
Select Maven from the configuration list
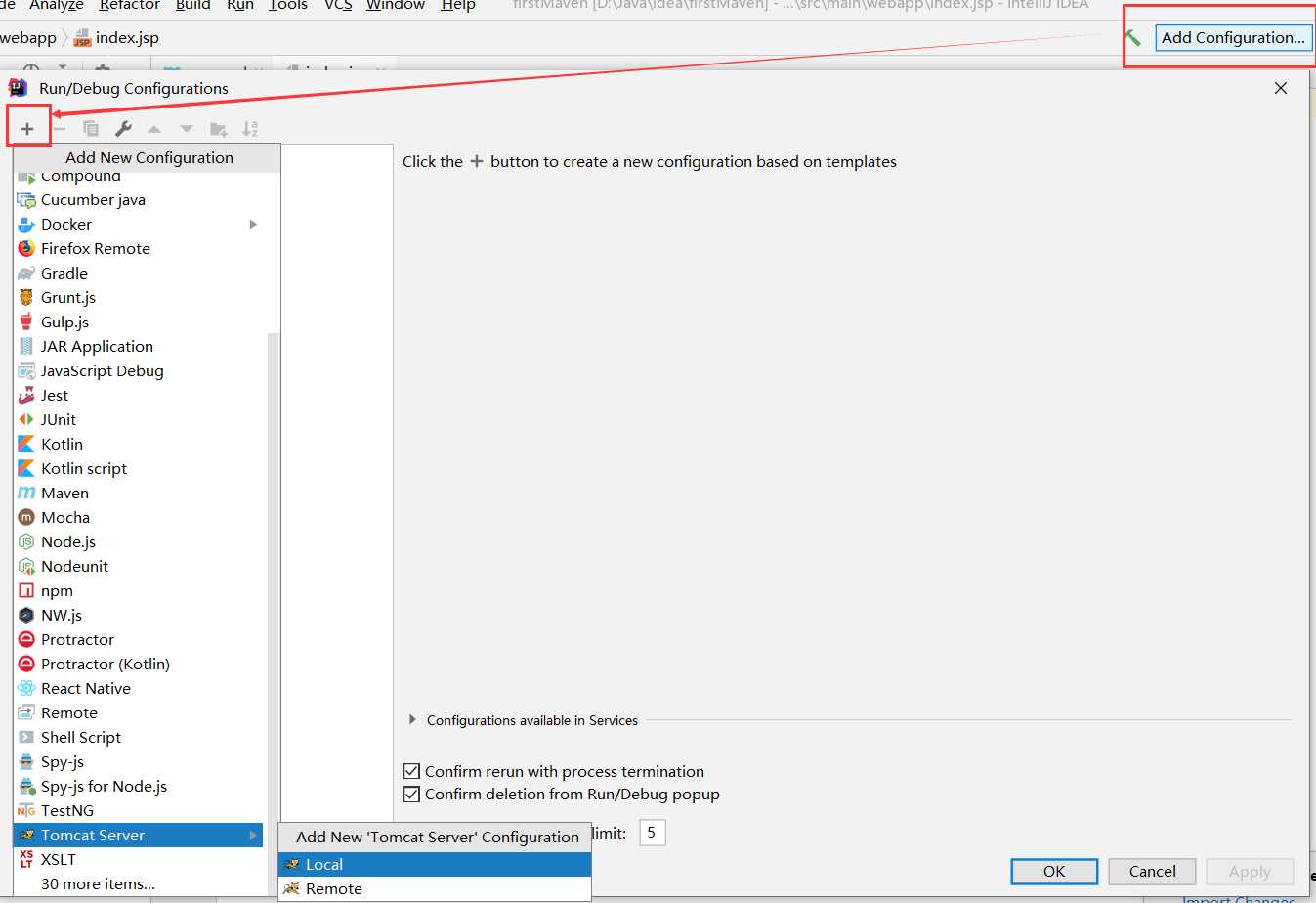click(x=138, y=493)
